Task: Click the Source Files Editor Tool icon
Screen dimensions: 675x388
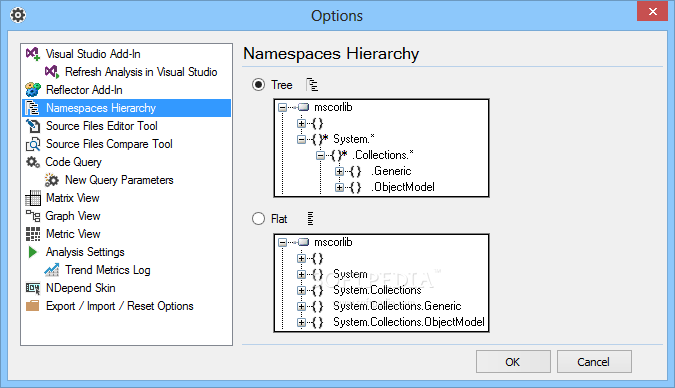Action: point(33,126)
